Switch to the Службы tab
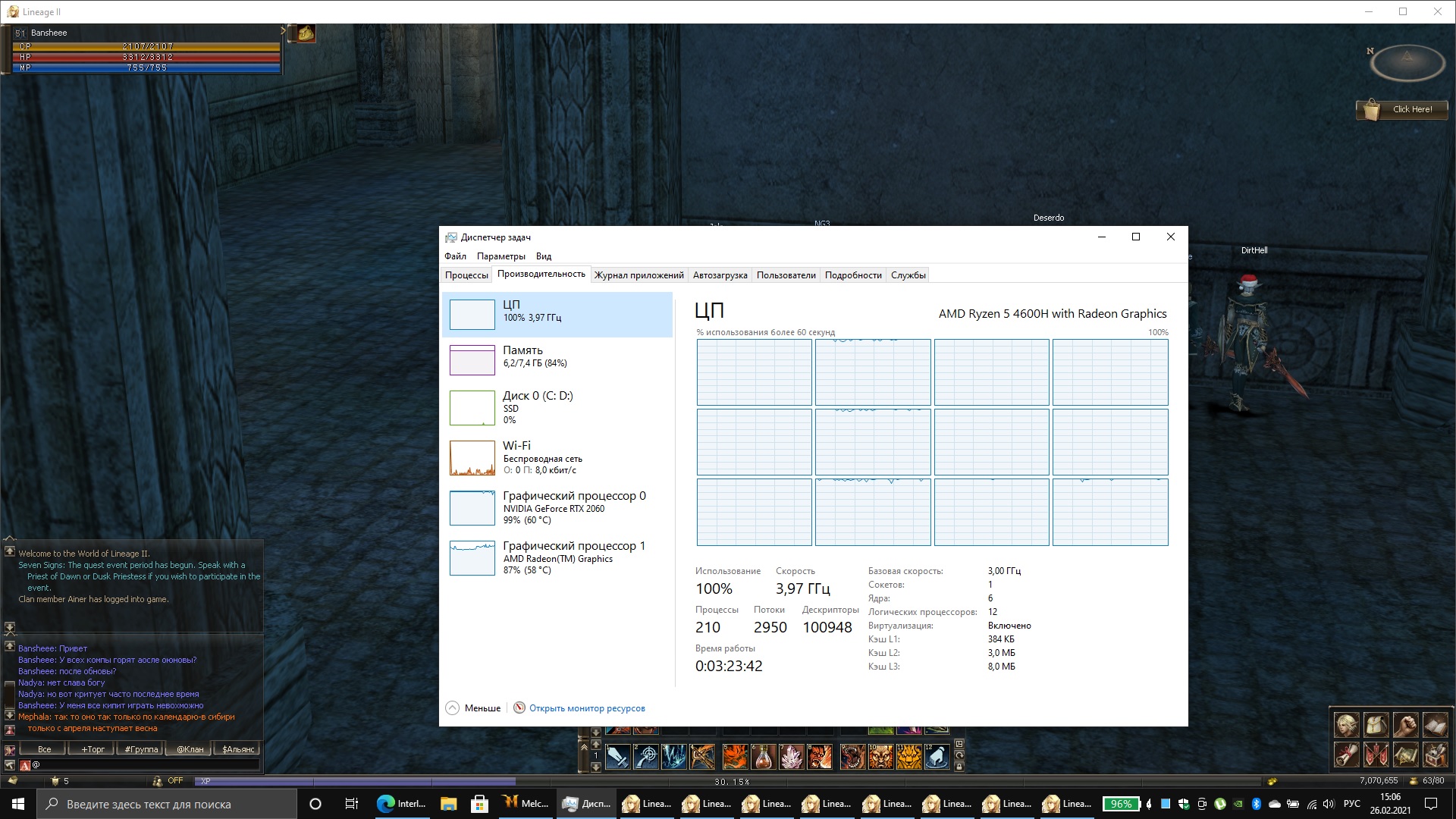Image resolution: width=1456 pixels, height=819 pixels. [908, 275]
